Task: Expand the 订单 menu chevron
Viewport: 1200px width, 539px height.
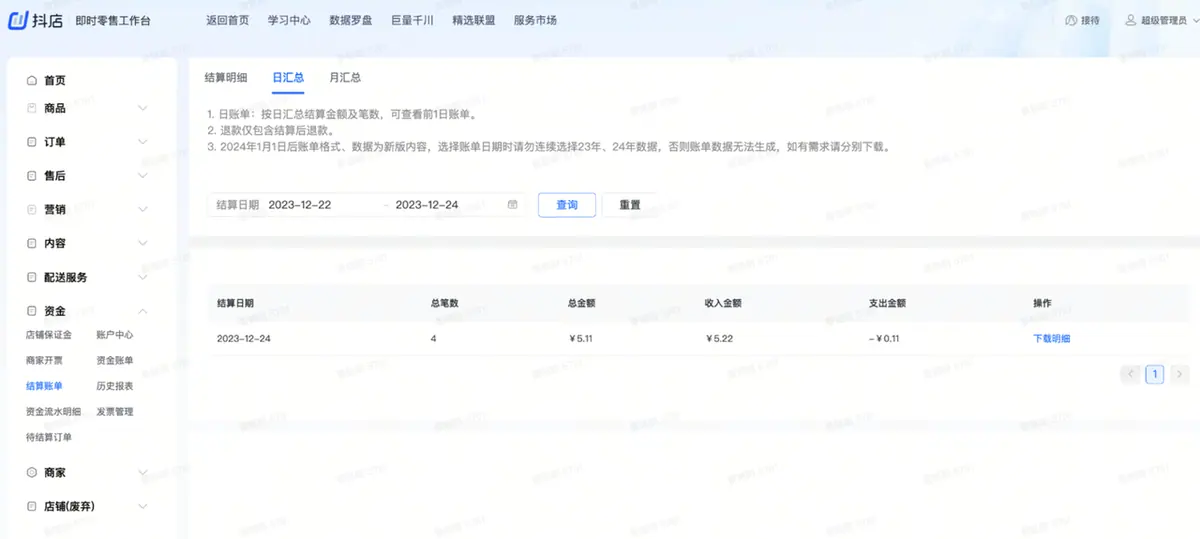Action: point(142,142)
